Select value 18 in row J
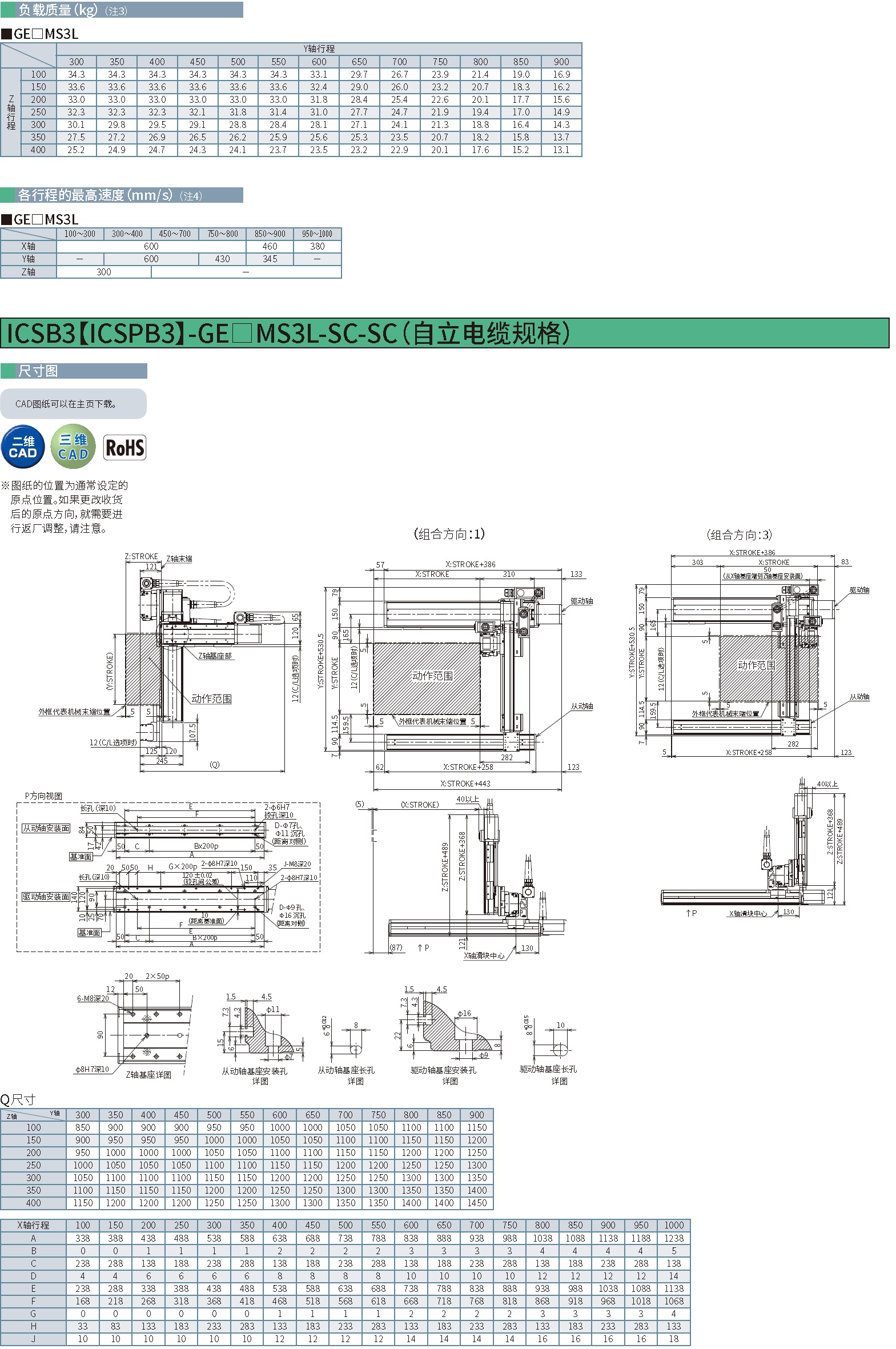 [x=674, y=1340]
